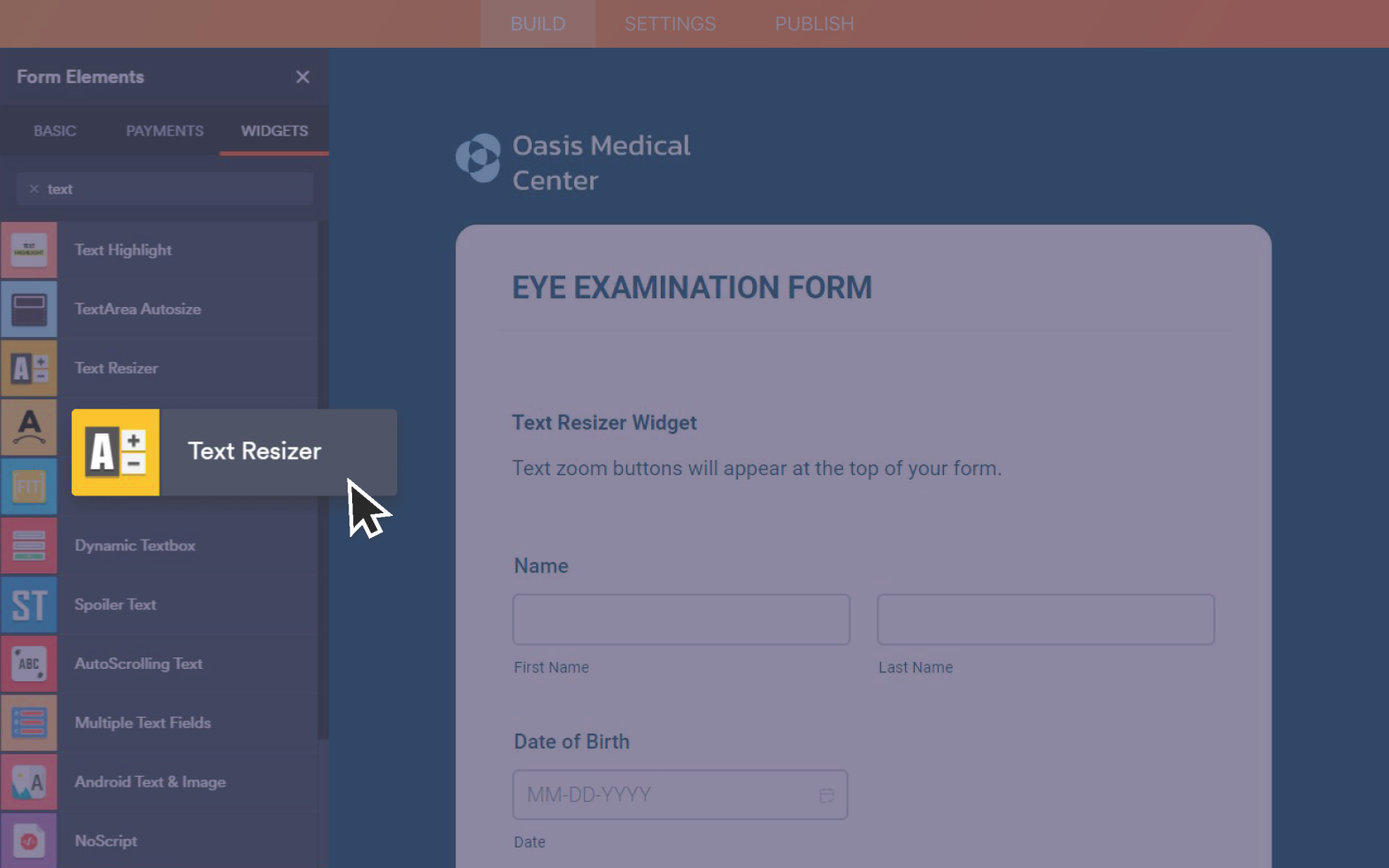Select the WIDGETS tab
The image size is (1389, 868).
click(274, 131)
